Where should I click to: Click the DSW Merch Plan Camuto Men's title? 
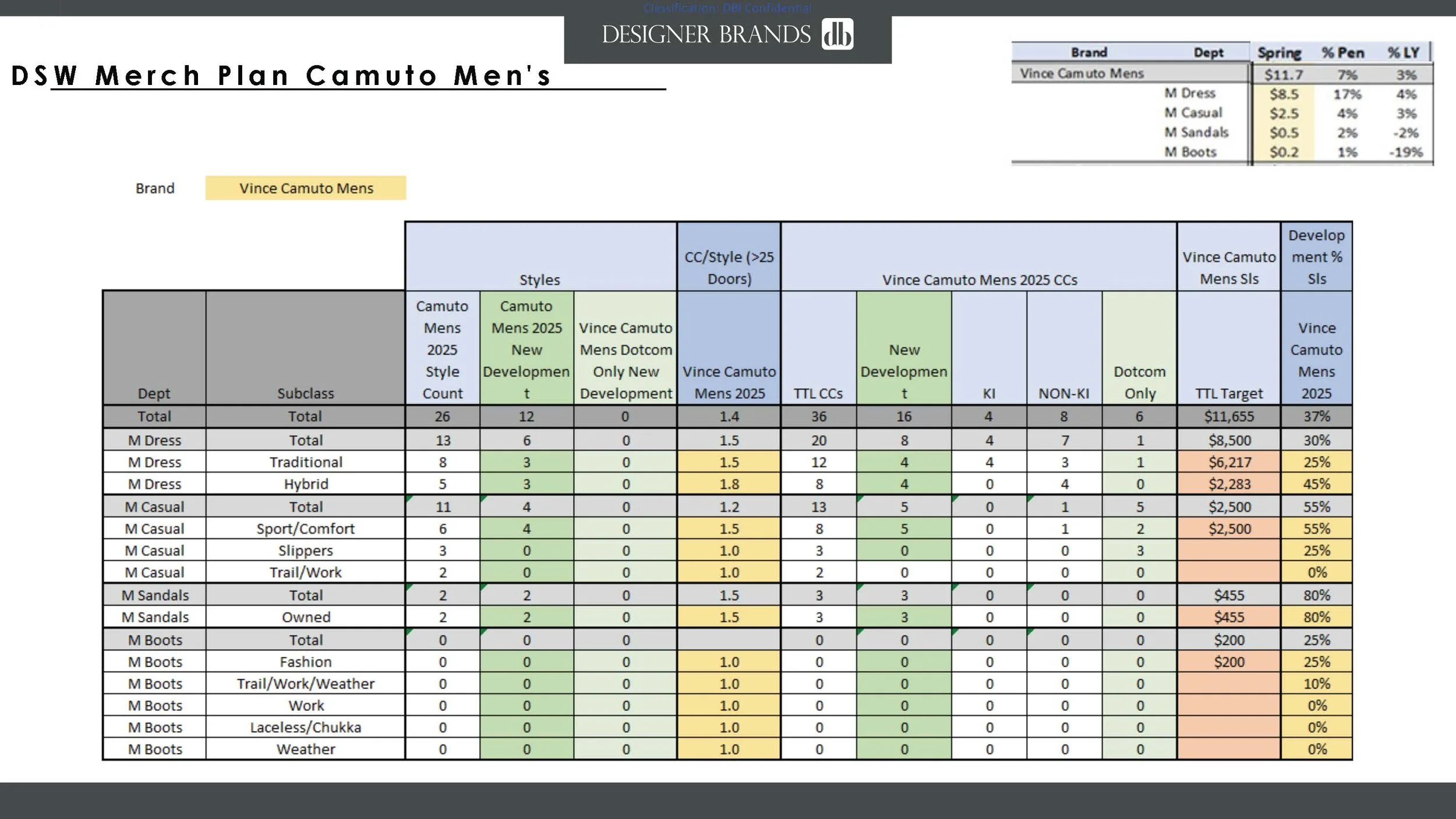[x=281, y=76]
